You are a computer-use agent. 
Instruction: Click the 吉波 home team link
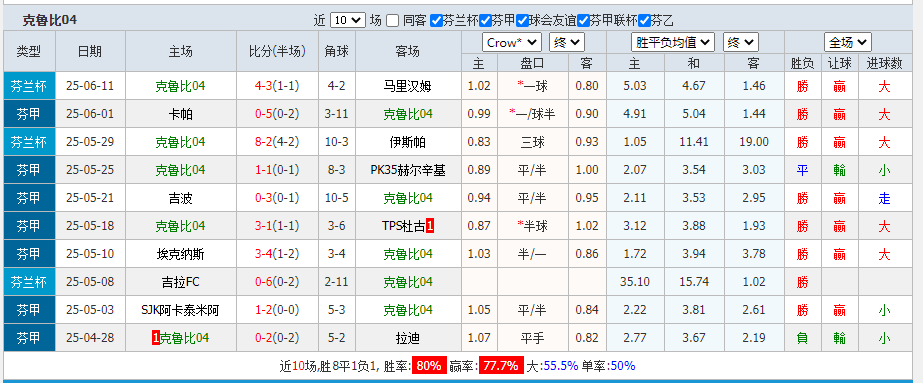[180, 198]
